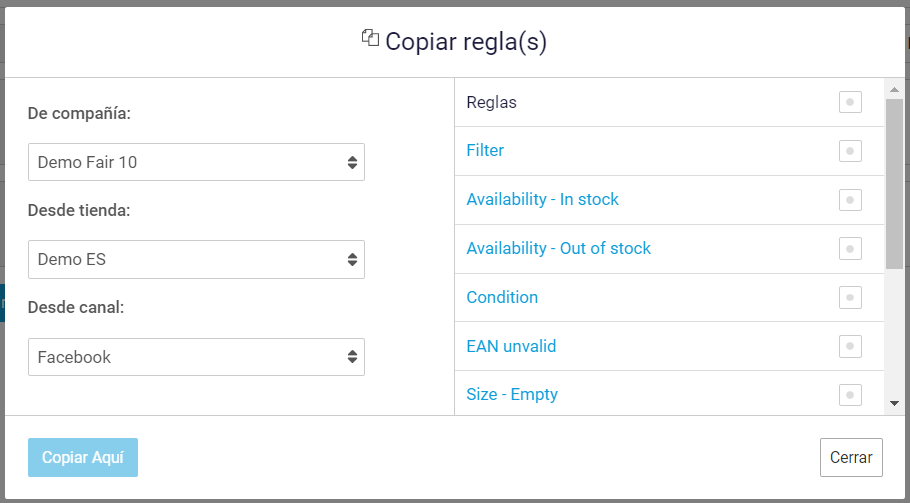
Task: Toggle the Reglas select-all checkbox
Action: point(850,102)
